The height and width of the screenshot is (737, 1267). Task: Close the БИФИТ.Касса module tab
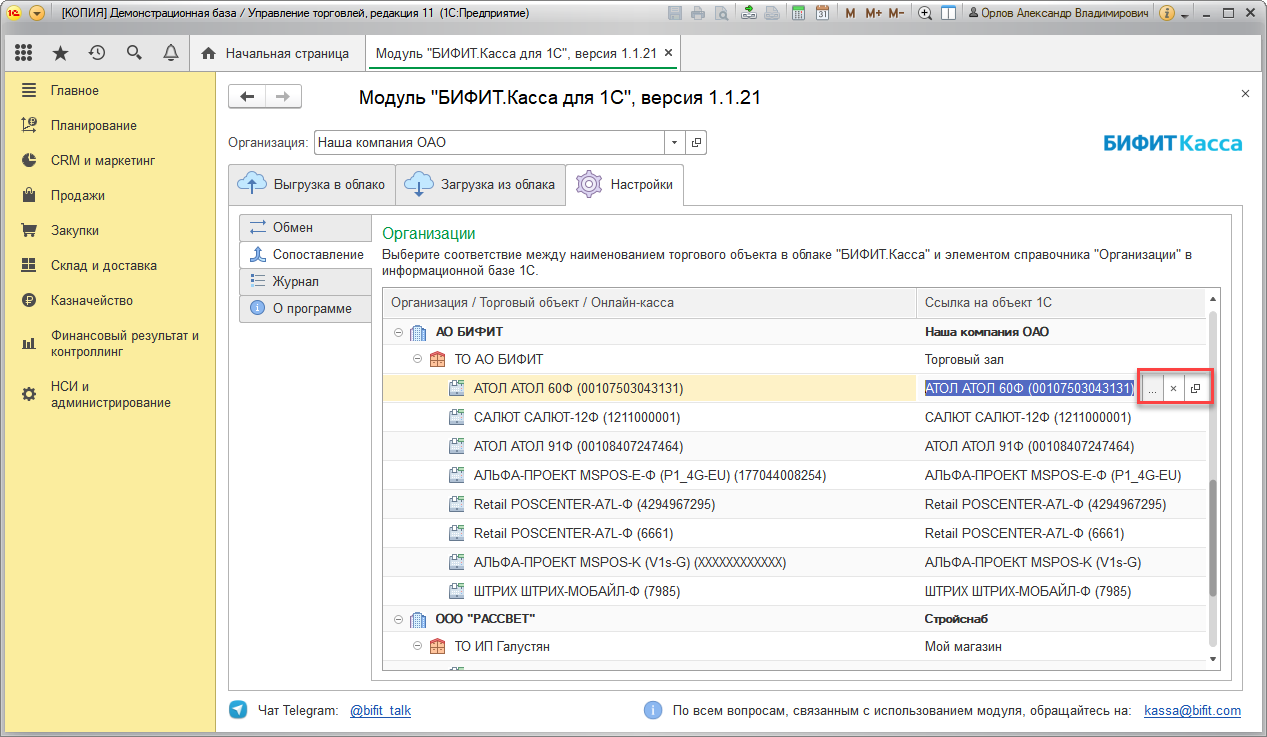tap(668, 53)
